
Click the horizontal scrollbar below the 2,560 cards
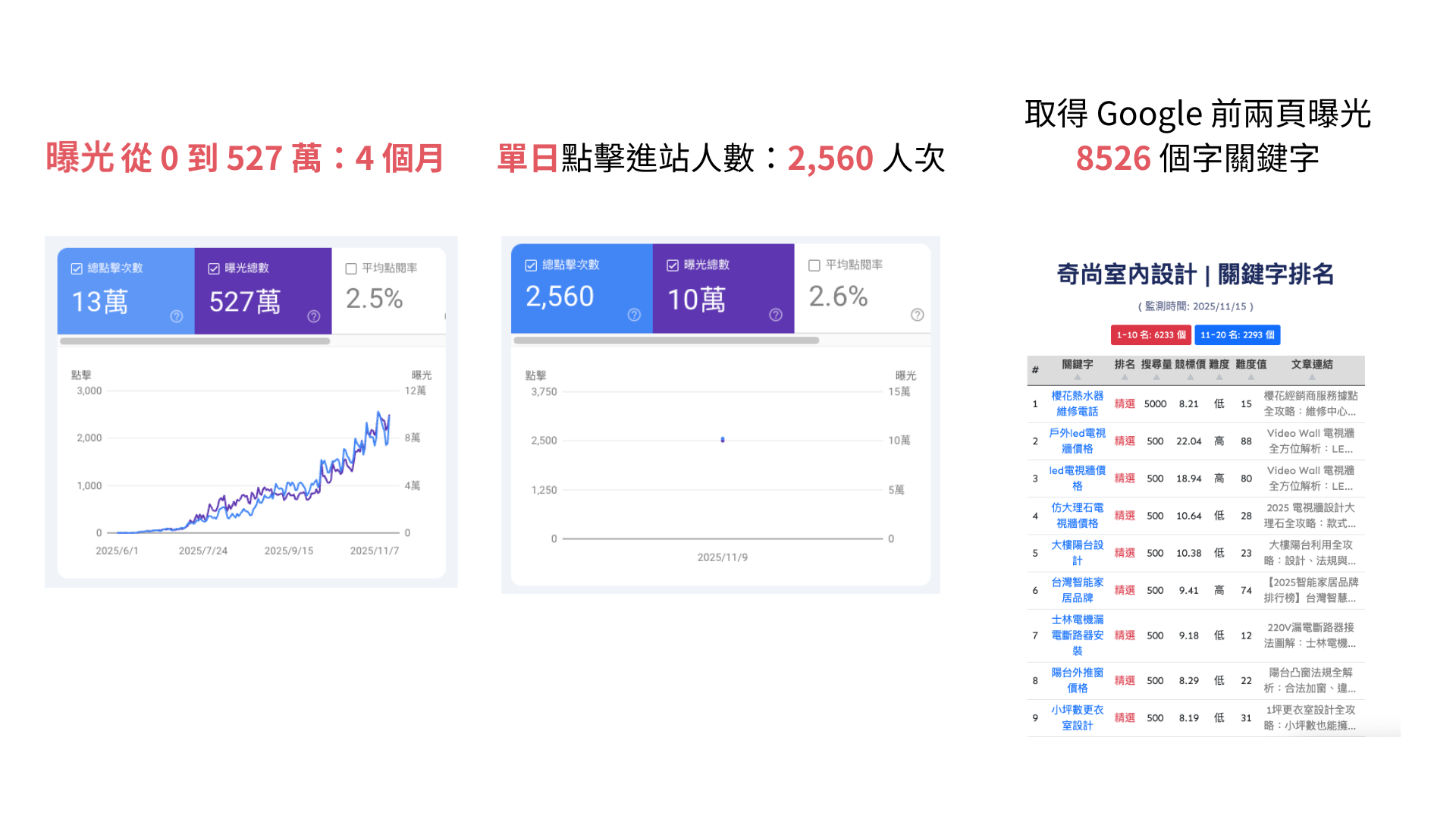tap(666, 340)
